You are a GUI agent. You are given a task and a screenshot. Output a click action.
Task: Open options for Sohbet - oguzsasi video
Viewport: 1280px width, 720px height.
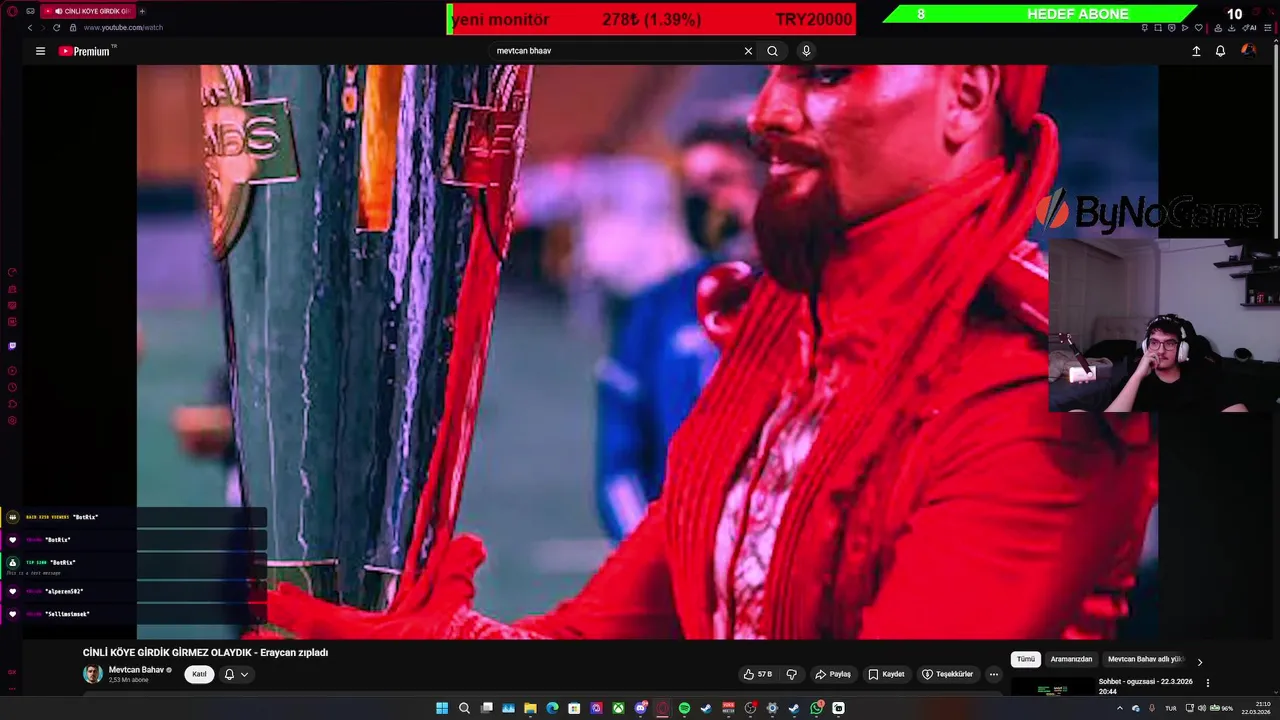(1207, 683)
